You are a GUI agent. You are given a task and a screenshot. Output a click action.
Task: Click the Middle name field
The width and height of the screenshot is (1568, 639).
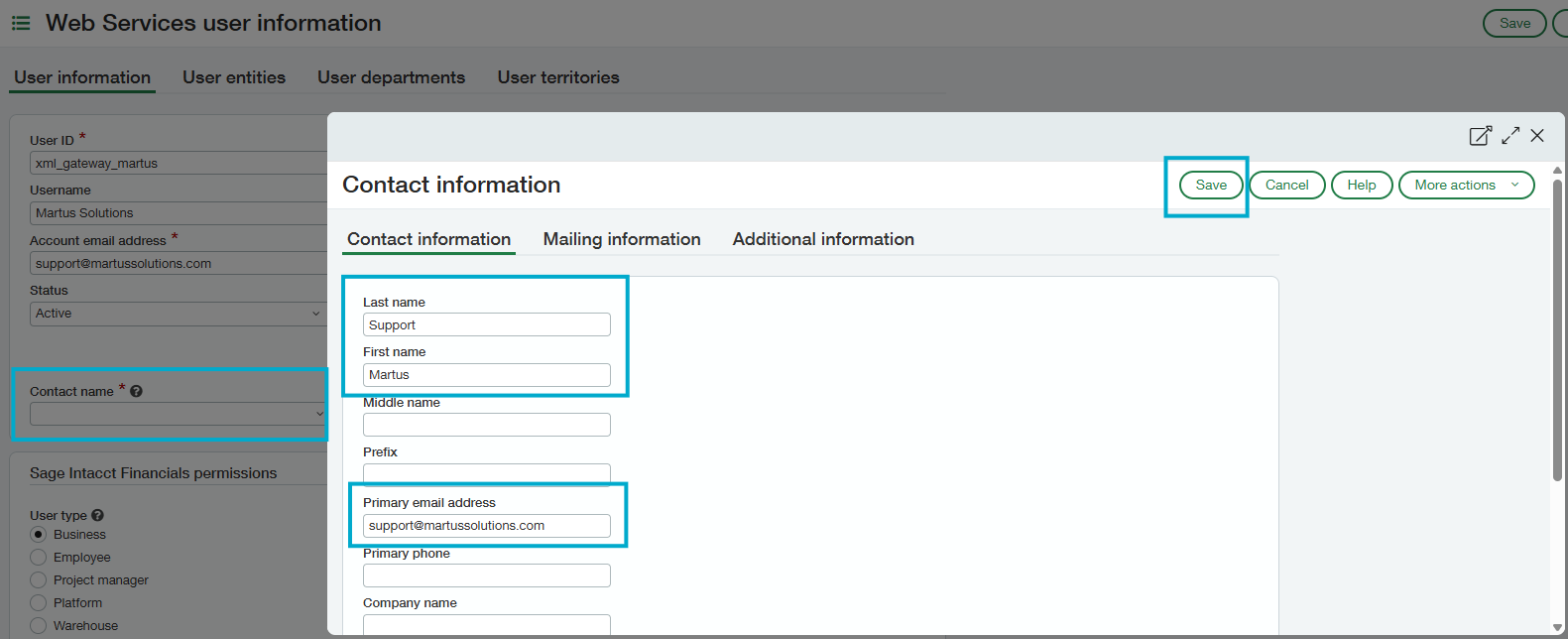pos(487,425)
